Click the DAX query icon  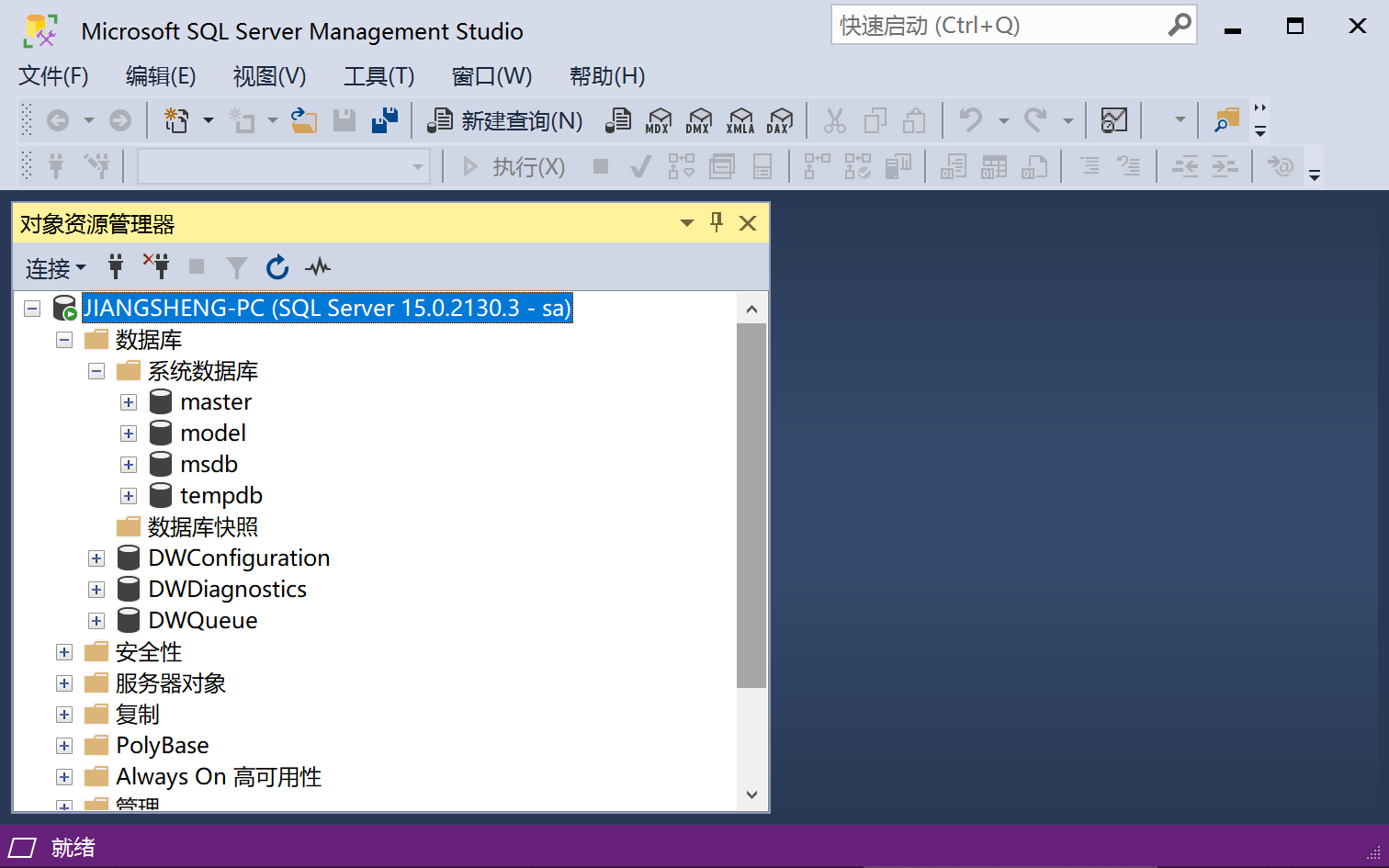[780, 120]
